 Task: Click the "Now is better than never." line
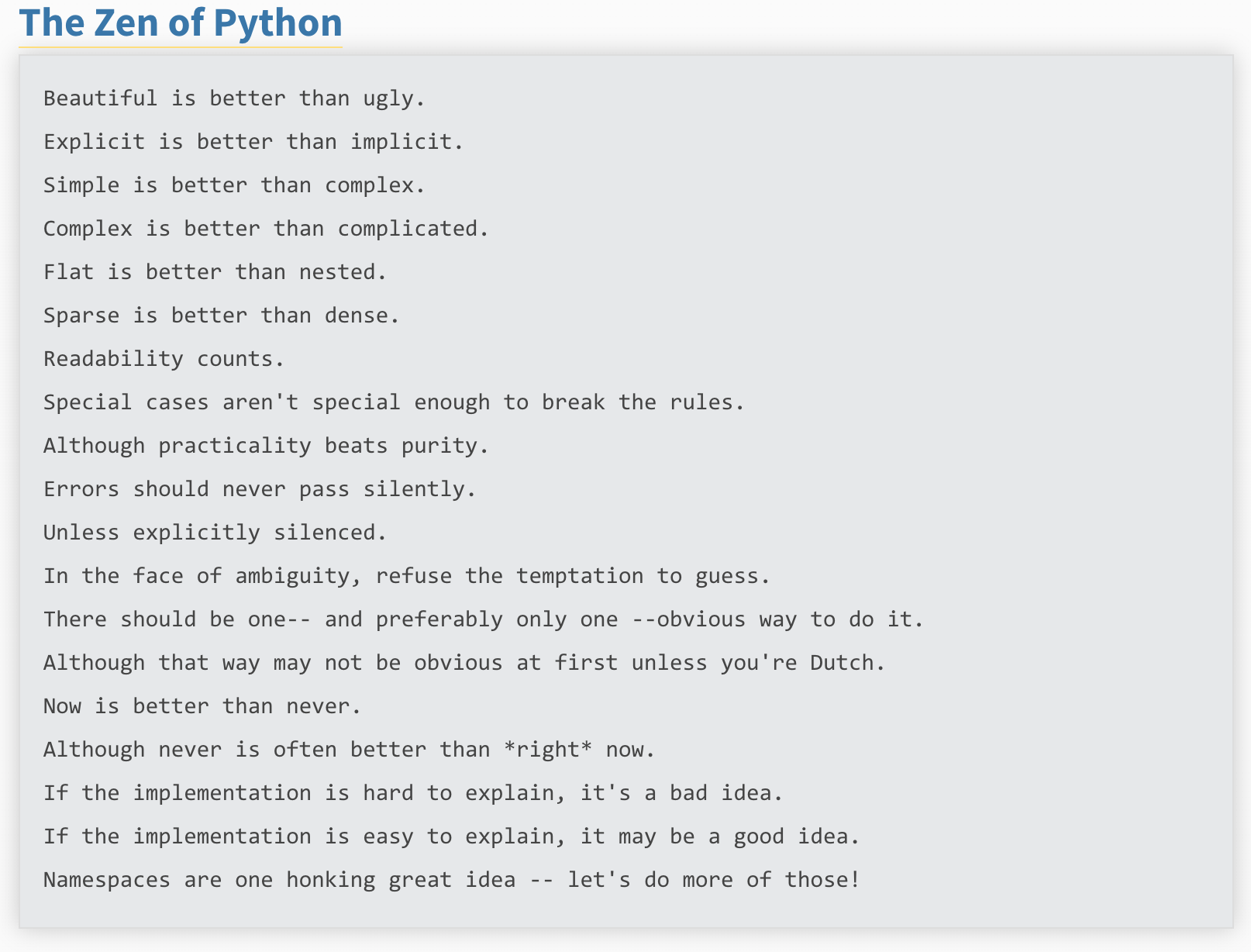202,706
